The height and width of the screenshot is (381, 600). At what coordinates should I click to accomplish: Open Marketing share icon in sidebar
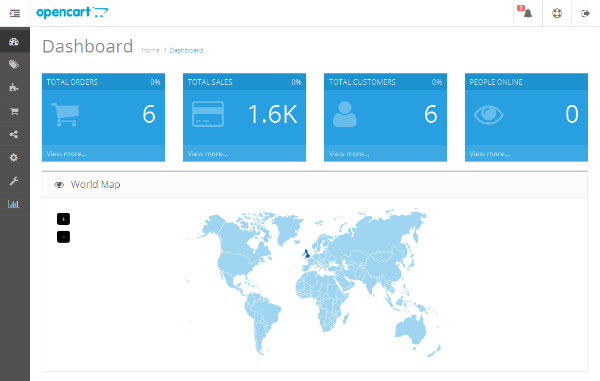14,134
